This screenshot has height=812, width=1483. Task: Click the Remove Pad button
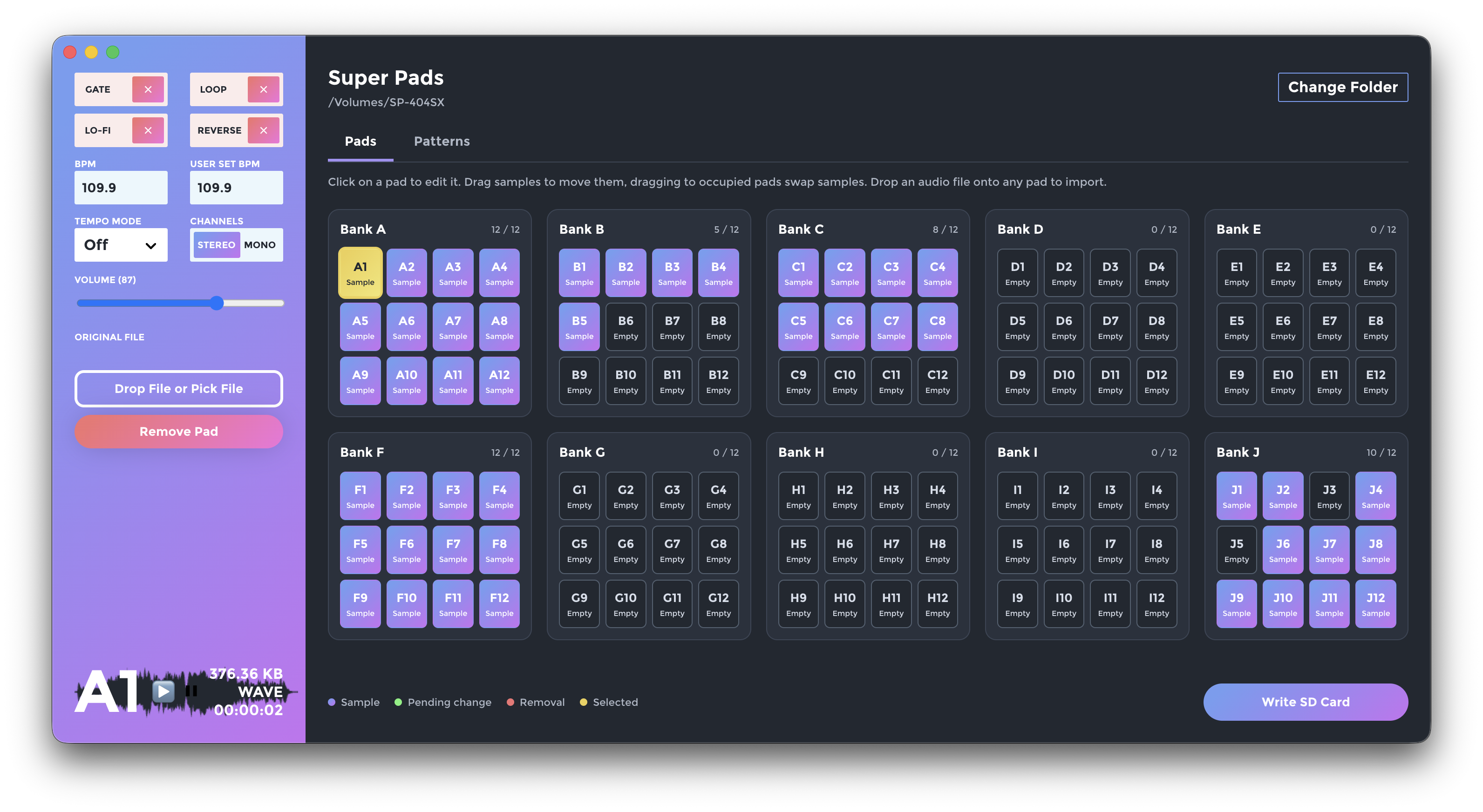(x=178, y=432)
